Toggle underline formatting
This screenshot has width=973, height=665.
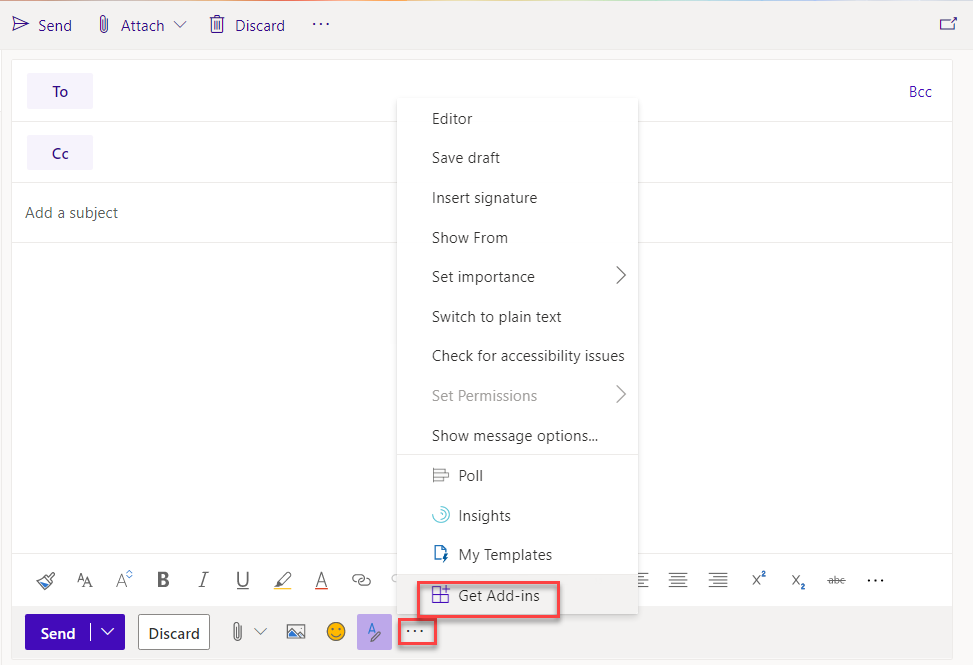click(x=242, y=580)
